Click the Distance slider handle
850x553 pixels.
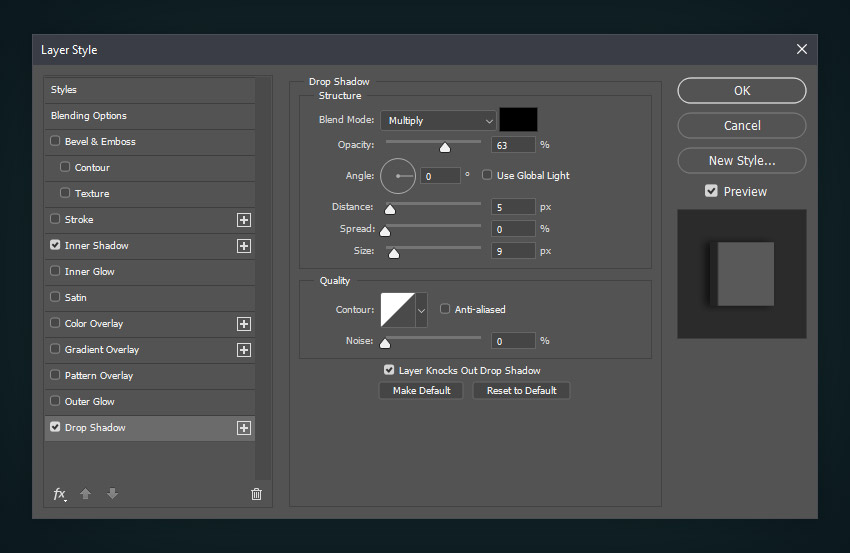(390, 209)
